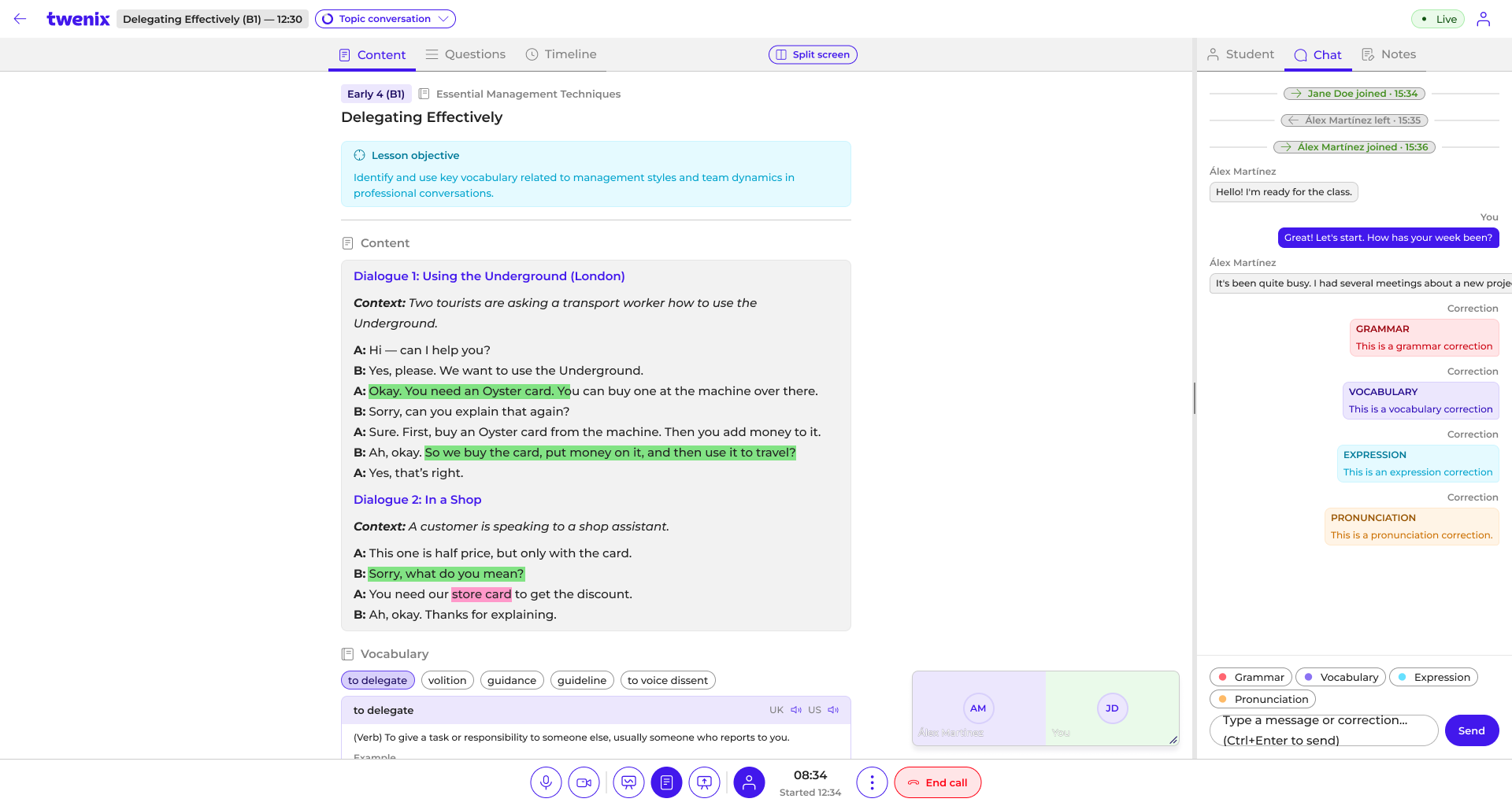Click the Live status badge
The height and width of the screenshot is (806, 1512).
point(1438,19)
